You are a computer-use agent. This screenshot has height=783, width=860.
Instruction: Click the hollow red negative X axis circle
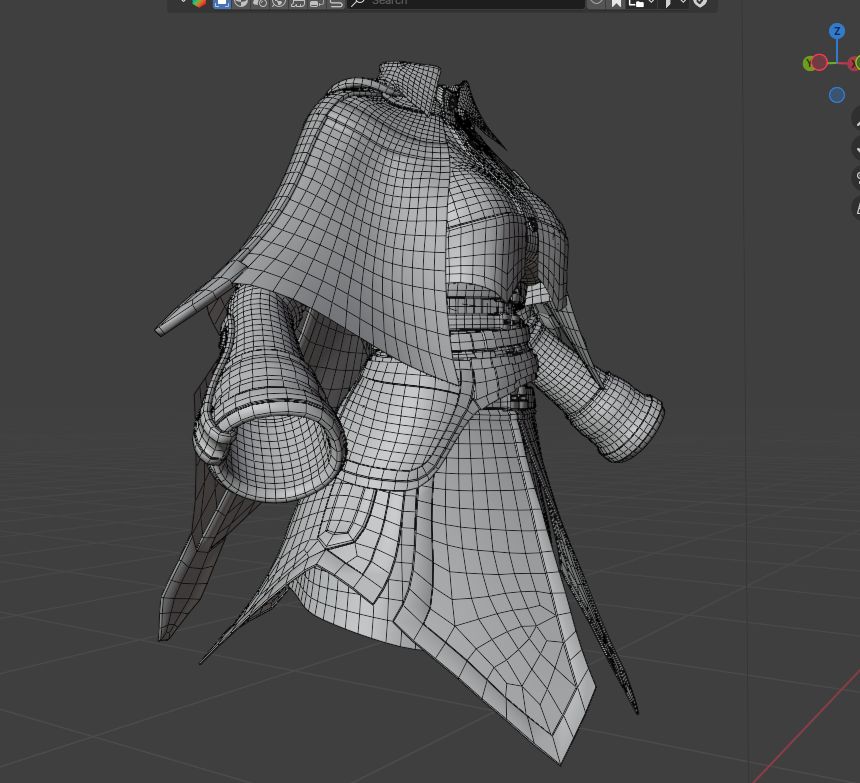(819, 63)
